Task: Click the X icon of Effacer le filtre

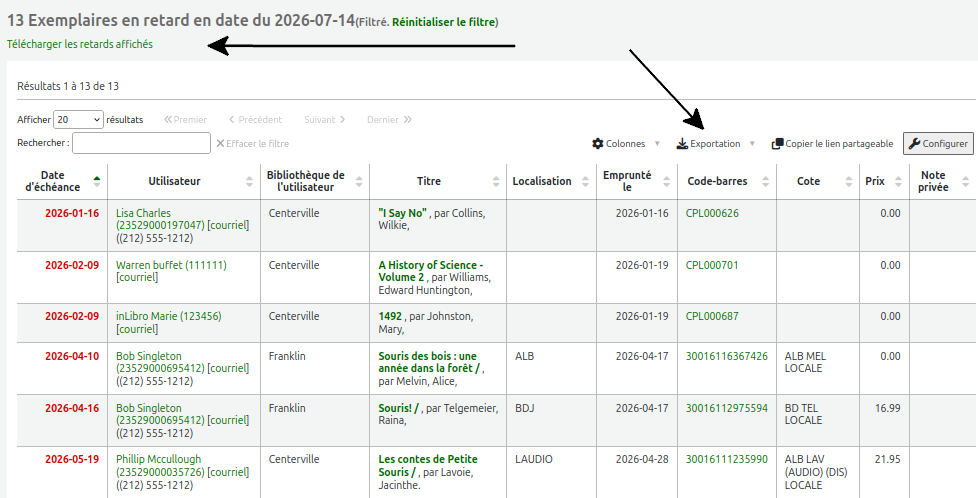Action: tap(220, 144)
